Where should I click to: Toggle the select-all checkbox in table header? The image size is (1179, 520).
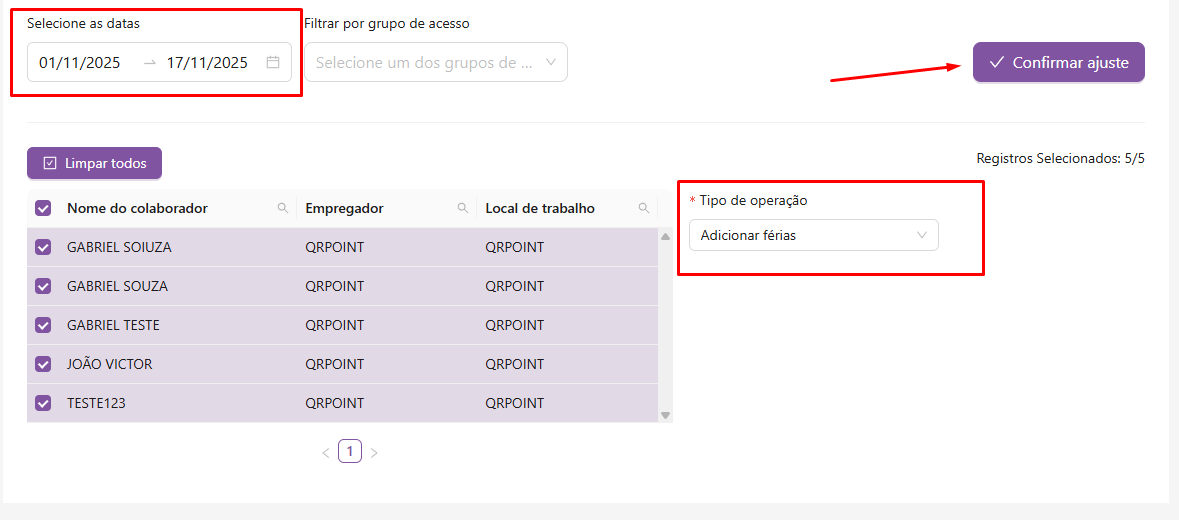point(43,208)
